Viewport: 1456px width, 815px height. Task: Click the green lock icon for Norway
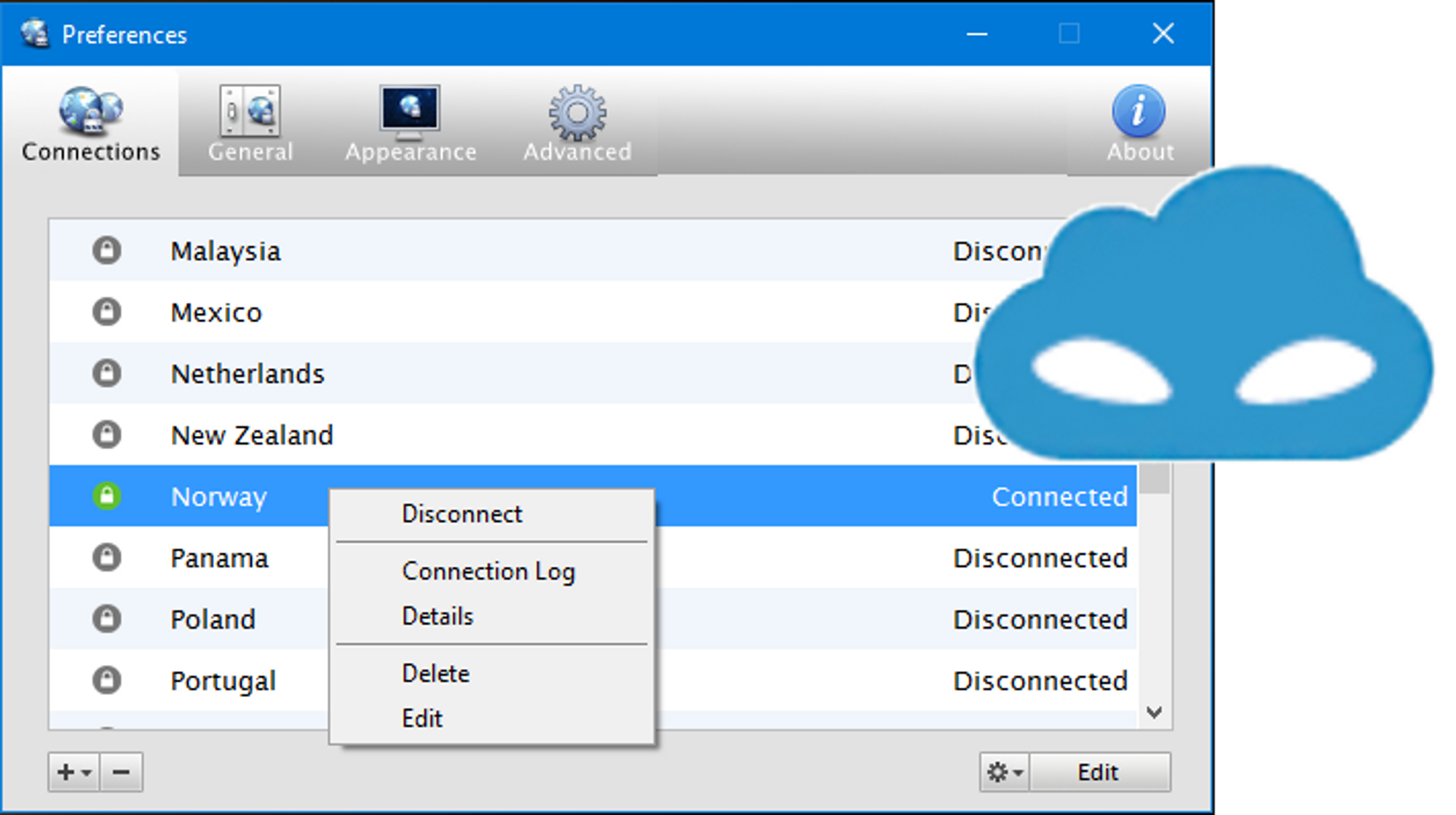click(x=107, y=496)
